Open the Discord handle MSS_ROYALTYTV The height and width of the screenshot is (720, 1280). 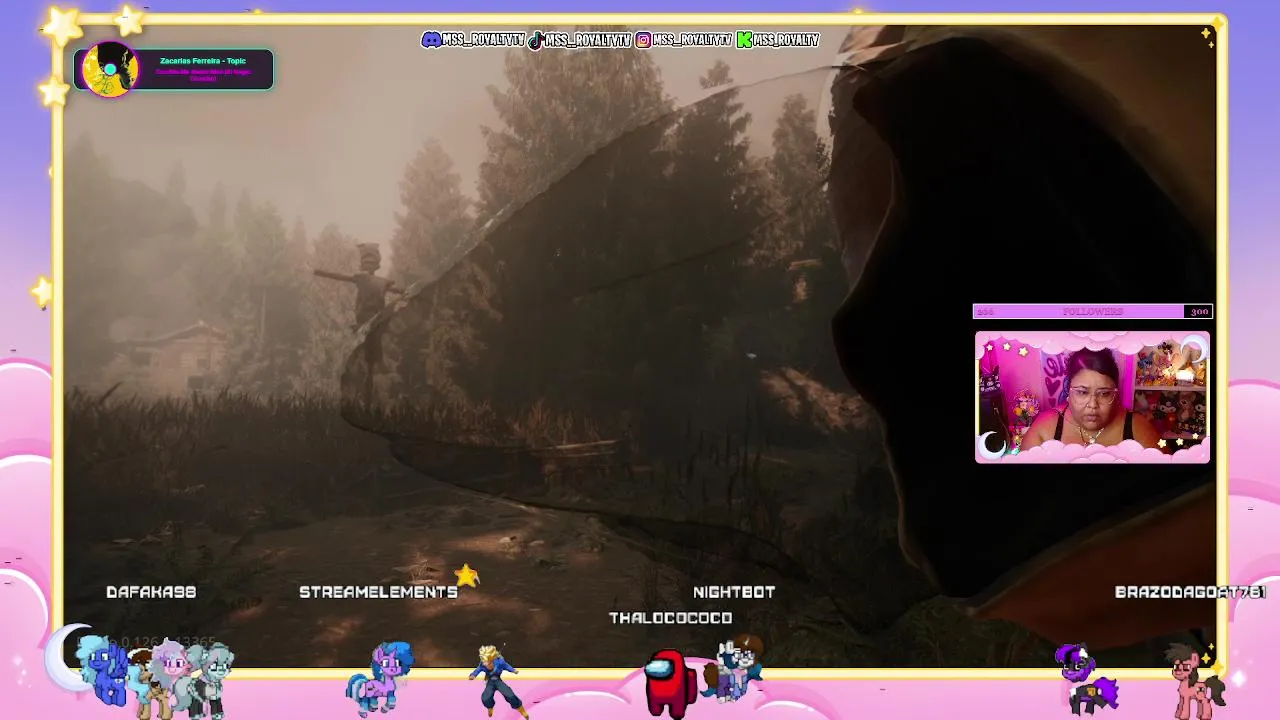pos(484,40)
